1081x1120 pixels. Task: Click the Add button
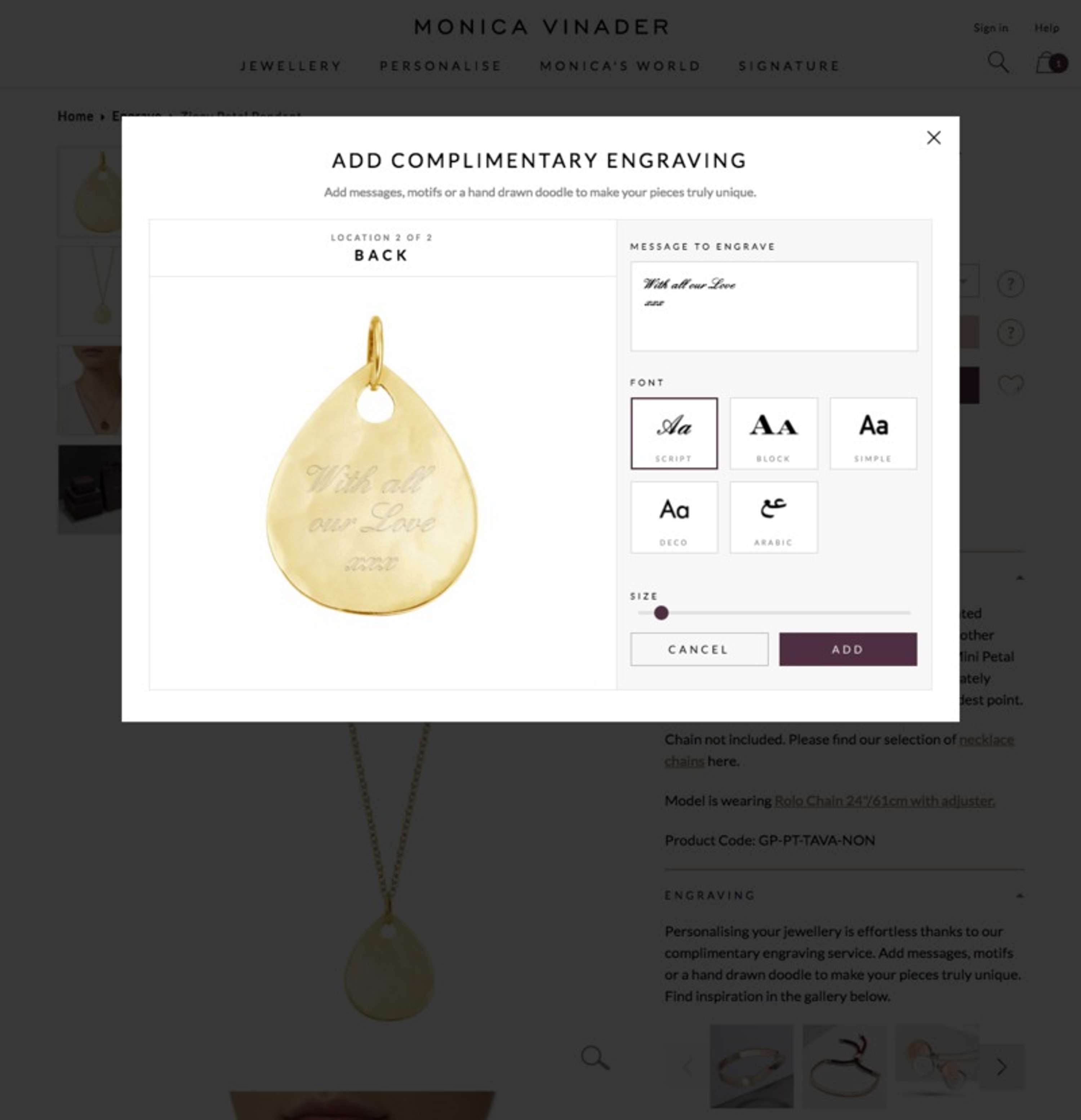pyautogui.click(x=848, y=649)
